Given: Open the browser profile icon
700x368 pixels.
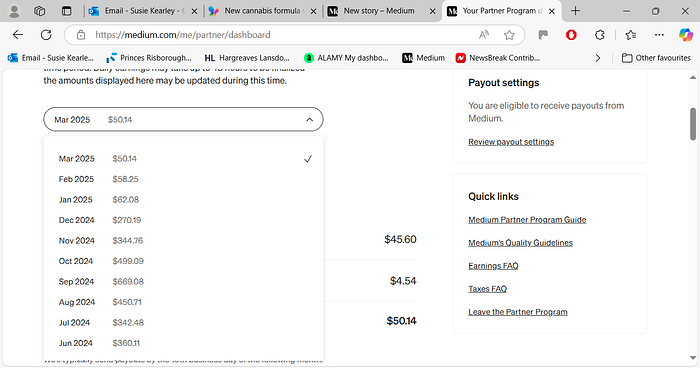Looking at the screenshot, I should coord(14,11).
